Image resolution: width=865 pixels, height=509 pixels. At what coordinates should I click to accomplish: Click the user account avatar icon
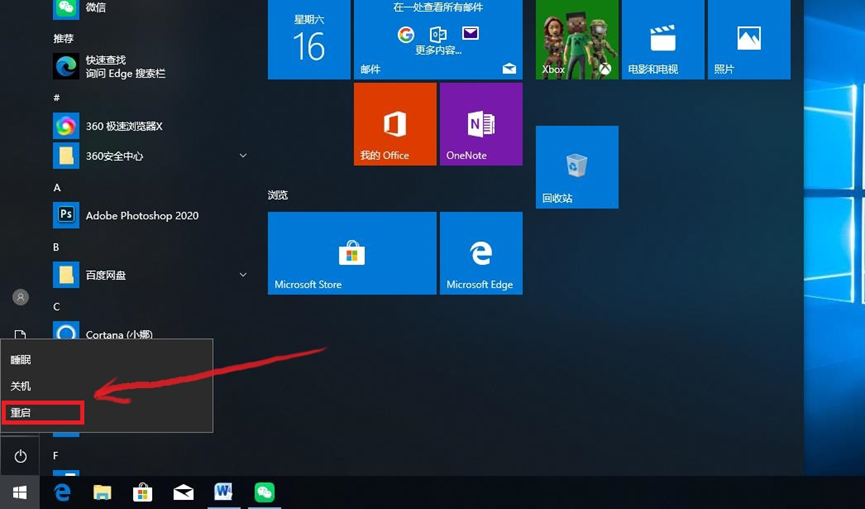[x=20, y=297]
